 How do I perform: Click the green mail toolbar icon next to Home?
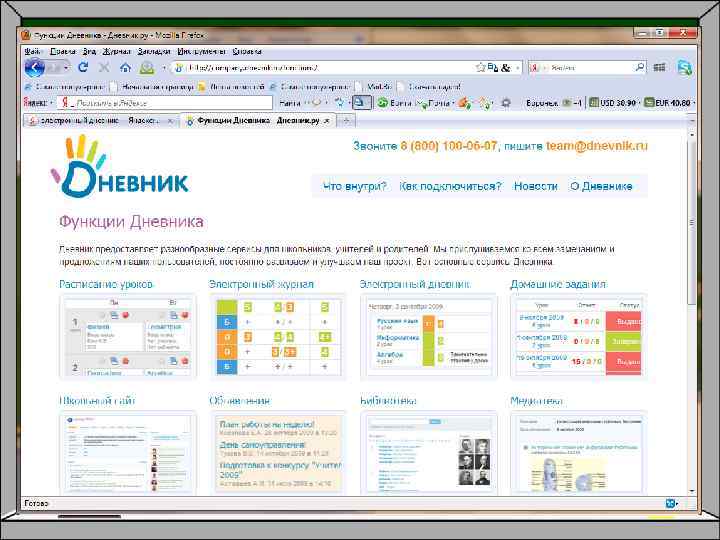[x=147, y=68]
